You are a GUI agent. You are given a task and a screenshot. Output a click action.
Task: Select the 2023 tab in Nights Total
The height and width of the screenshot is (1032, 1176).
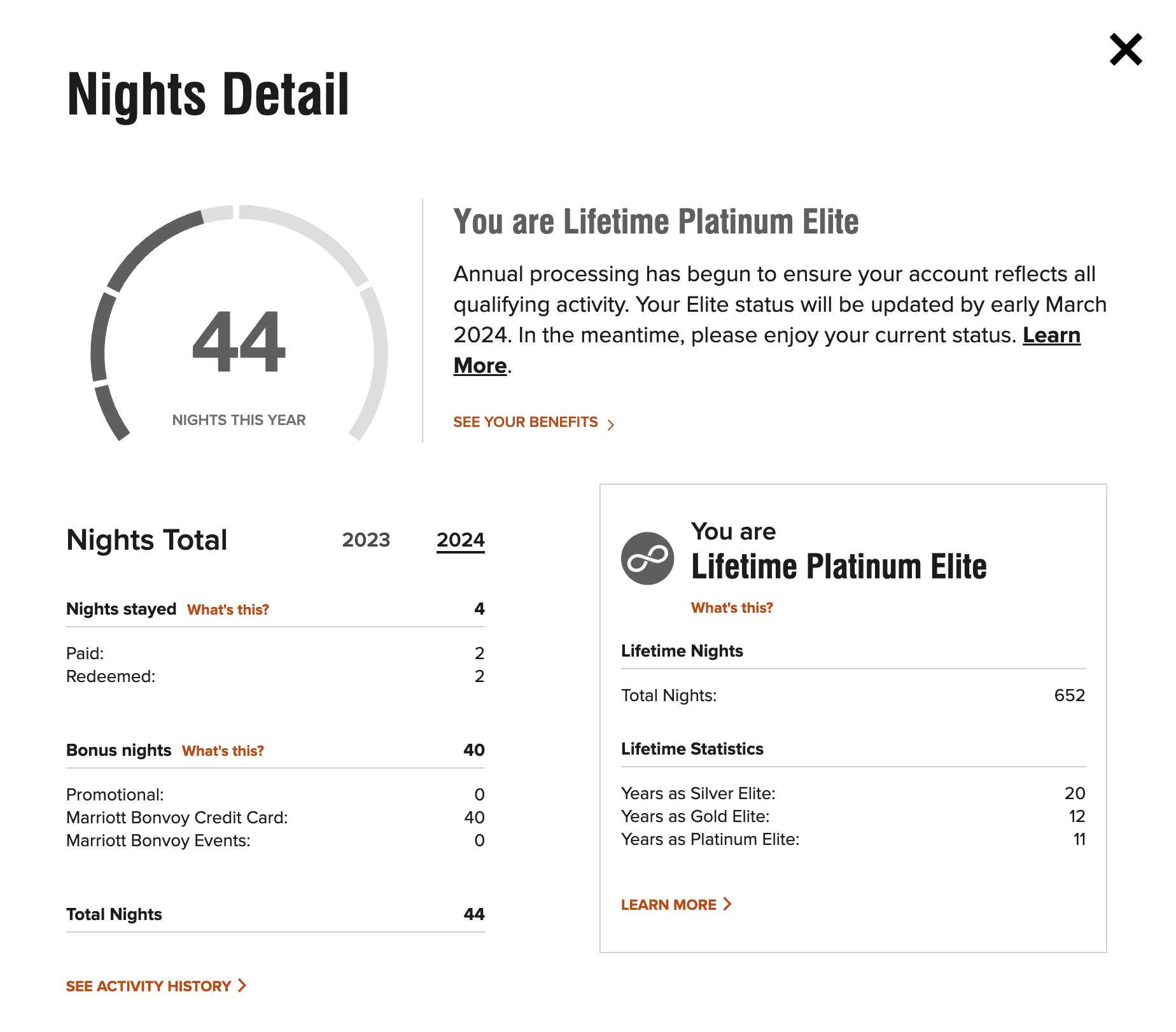(367, 540)
